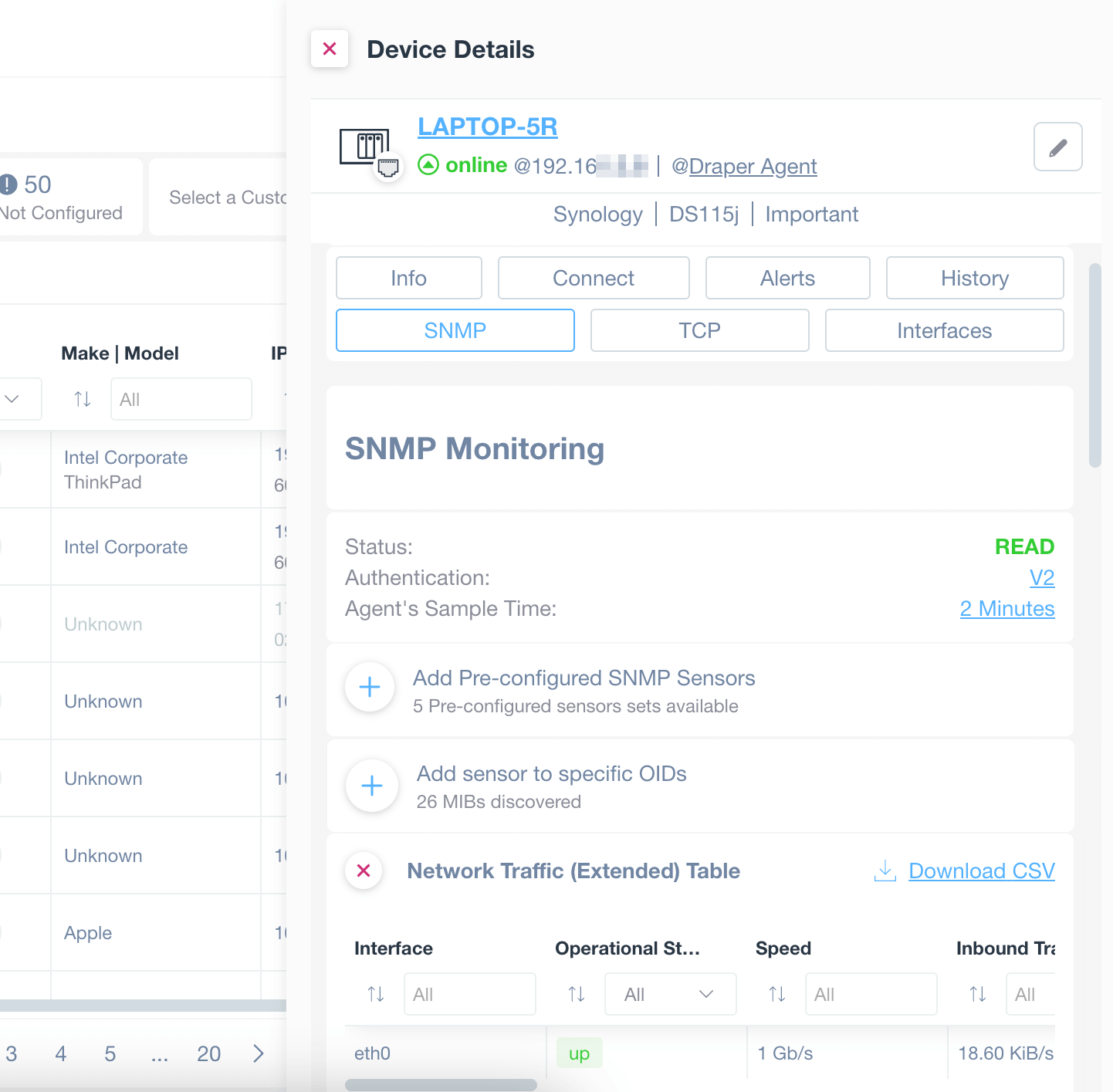Sort by Interface column
The height and width of the screenshot is (1092, 1113).
click(376, 994)
